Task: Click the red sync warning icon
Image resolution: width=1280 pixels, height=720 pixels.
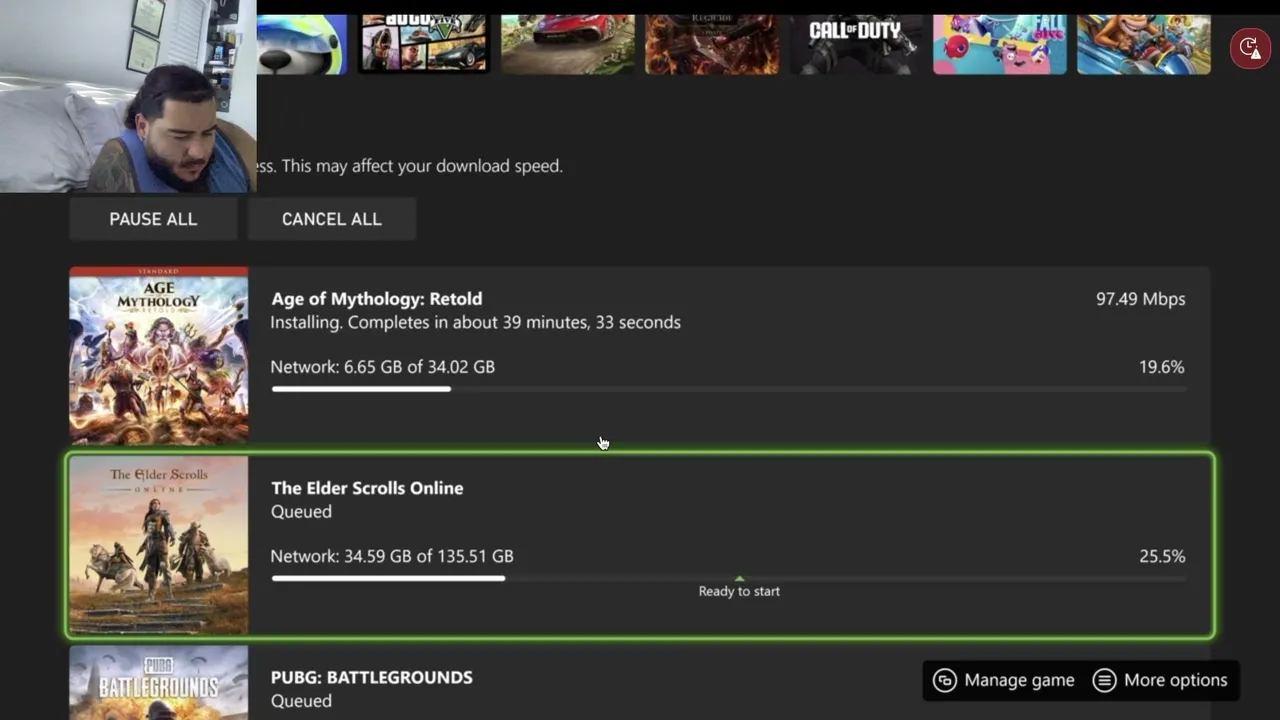Action: tap(1250, 47)
